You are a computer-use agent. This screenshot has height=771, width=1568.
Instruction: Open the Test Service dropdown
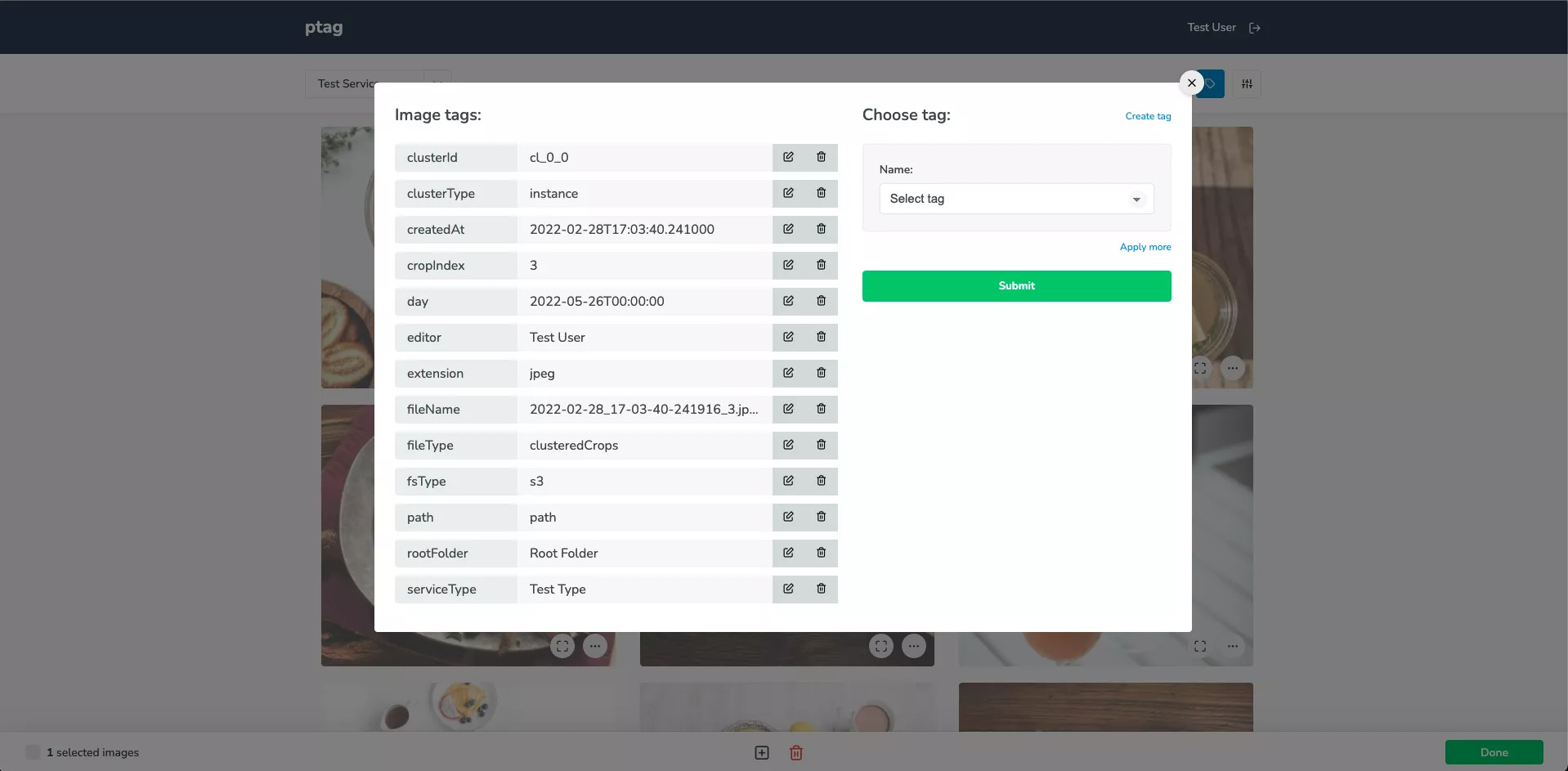[x=378, y=83]
